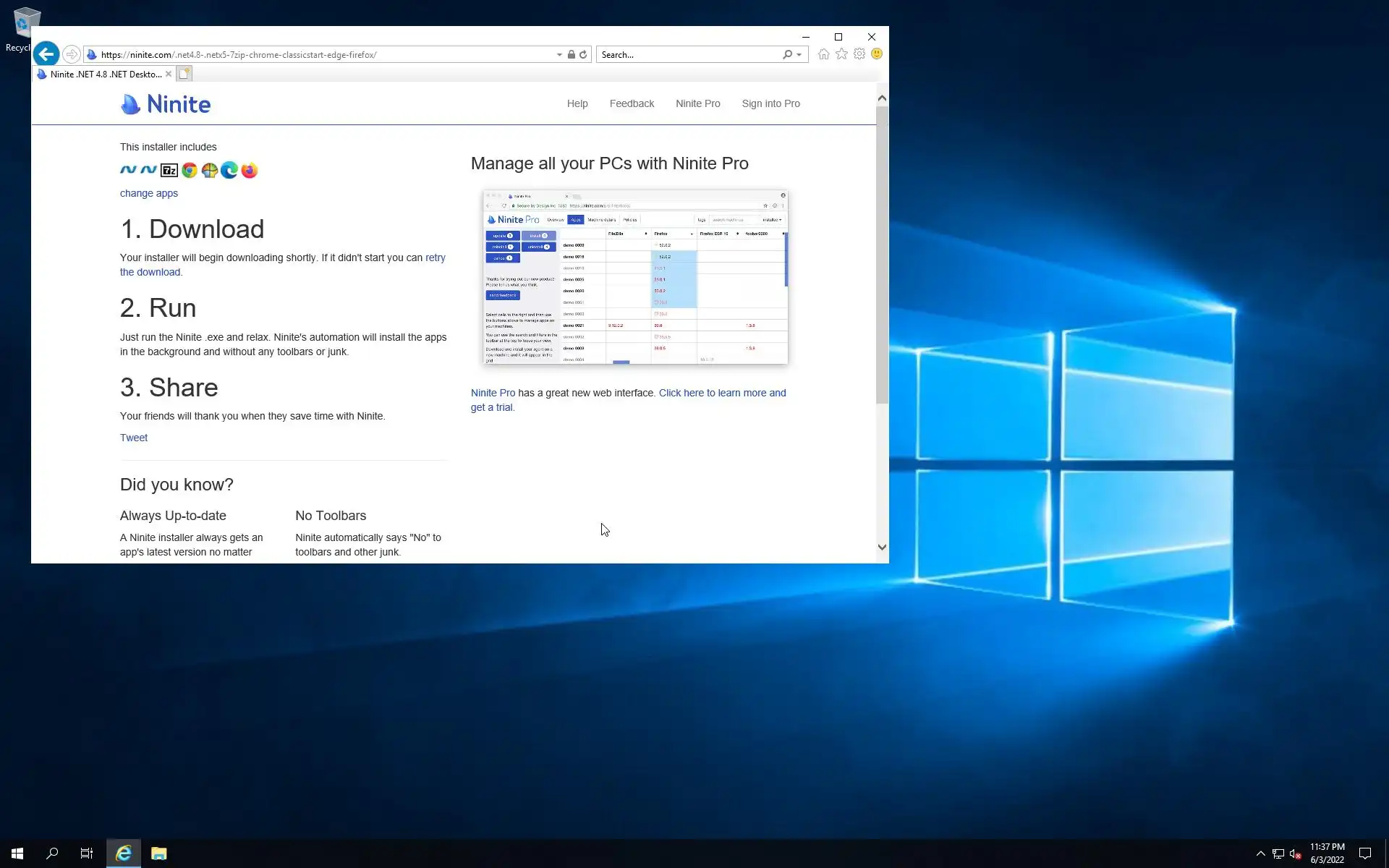This screenshot has width=1389, height=868.
Task: Click the 7-Zip app icon
Action: [169, 170]
